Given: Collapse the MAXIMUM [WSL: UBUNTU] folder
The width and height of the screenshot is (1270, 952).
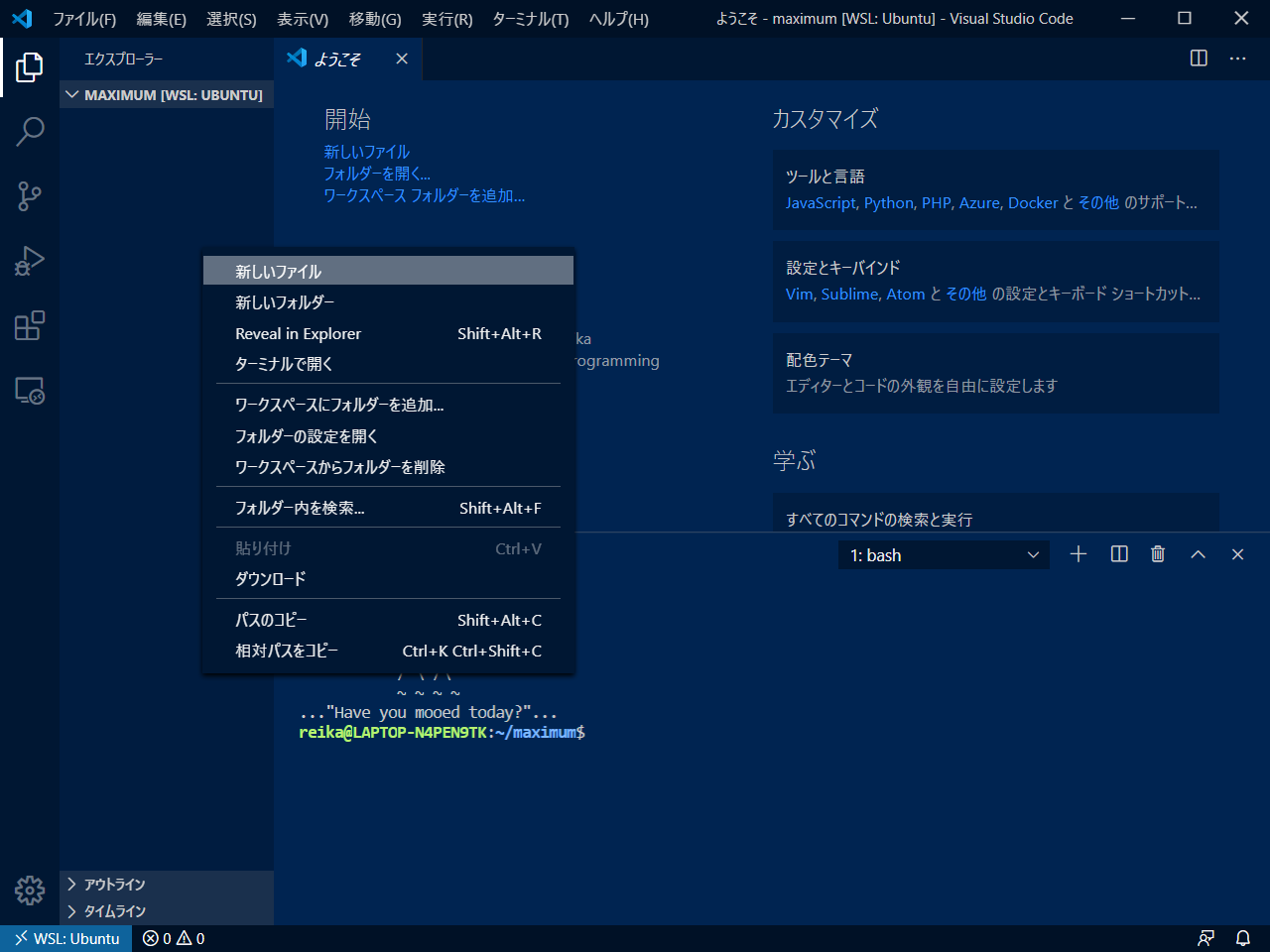Looking at the screenshot, I should point(71,94).
